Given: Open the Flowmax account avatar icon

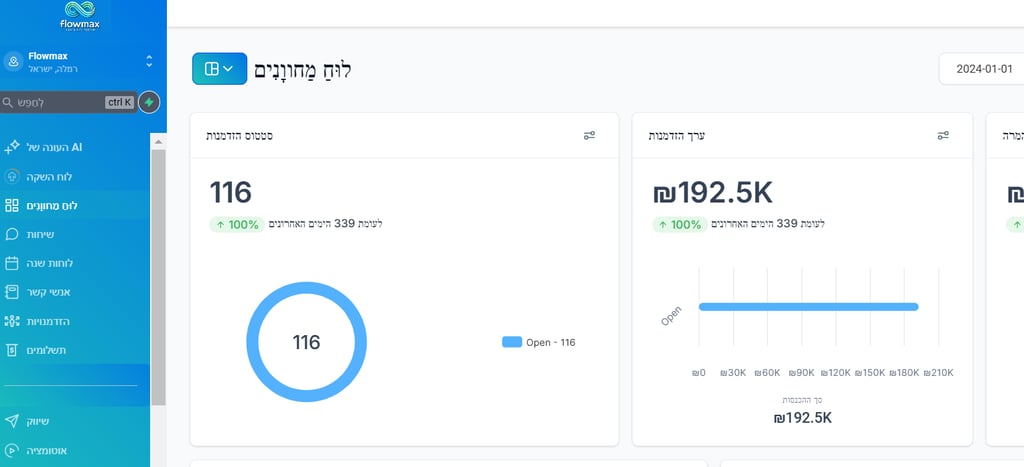Looking at the screenshot, I should [x=13, y=62].
